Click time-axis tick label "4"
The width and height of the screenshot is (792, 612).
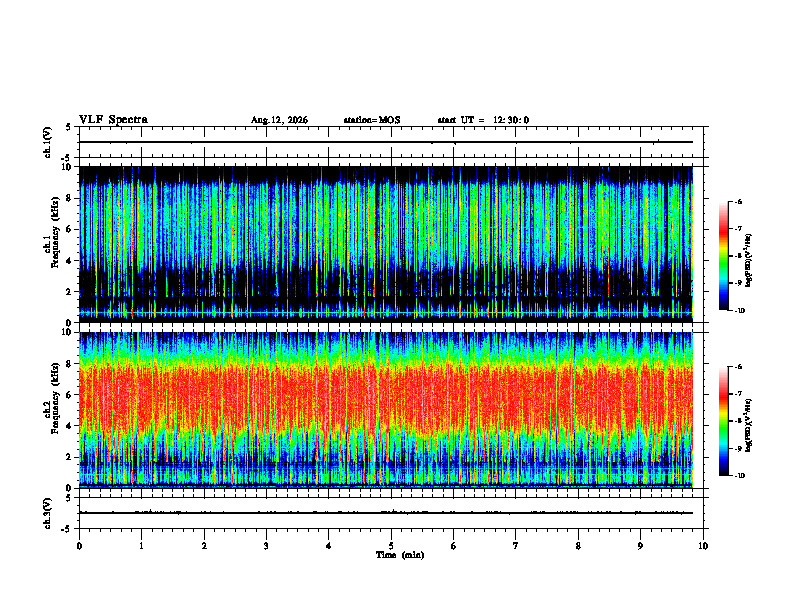pyautogui.click(x=329, y=546)
